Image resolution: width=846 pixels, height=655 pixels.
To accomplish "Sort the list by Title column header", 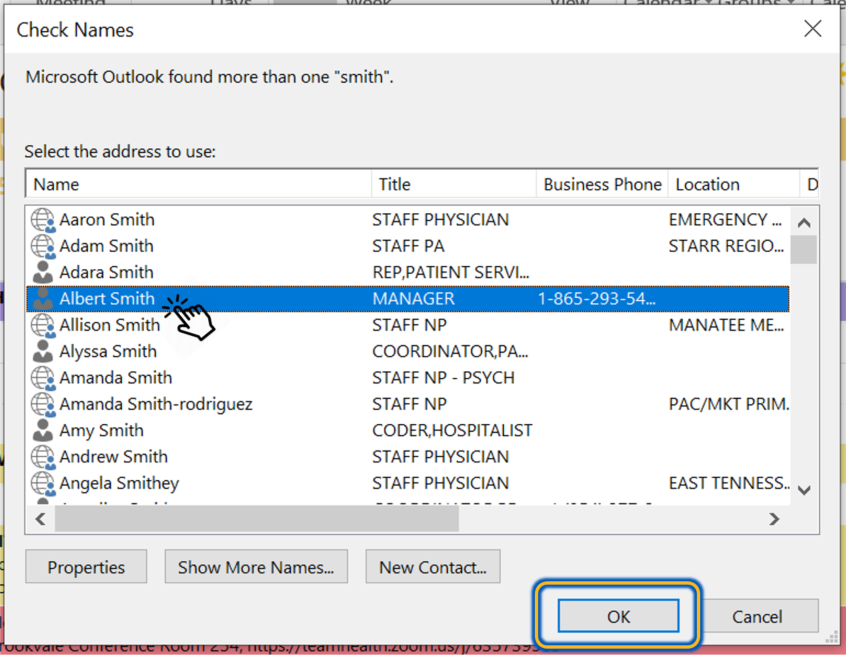I will pyautogui.click(x=454, y=185).
